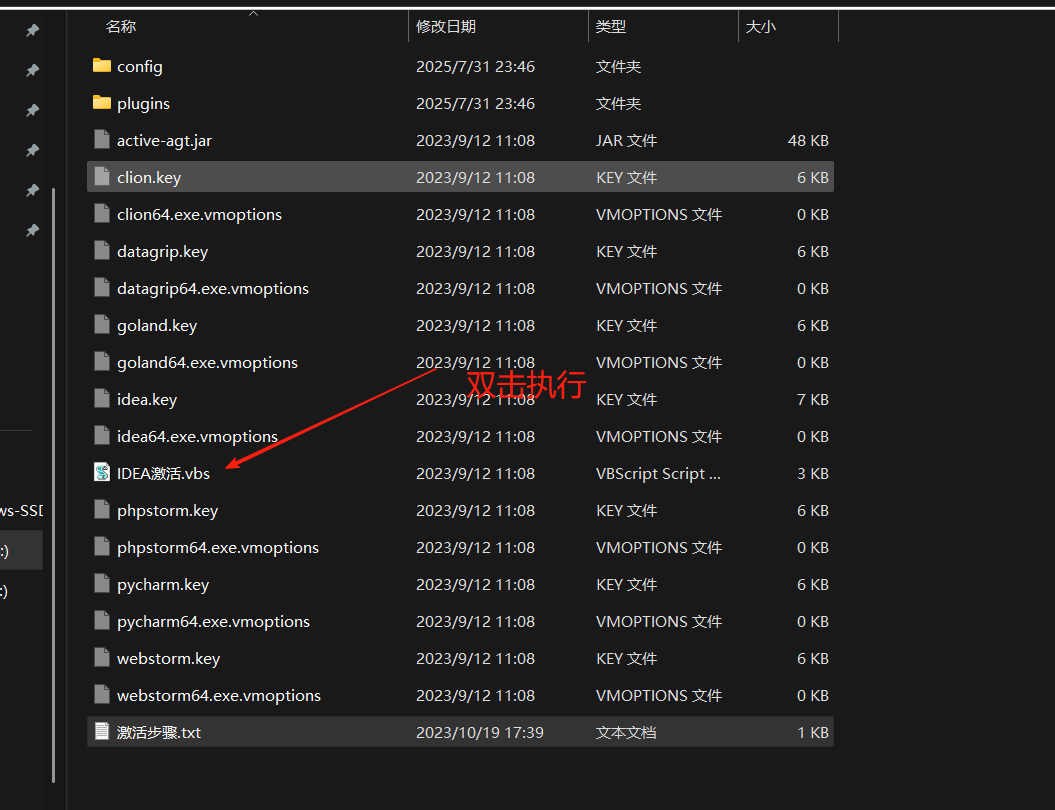Viewport: 1055px width, 810px height.
Task: Click the VBScript icon of IDEA激活.vbs
Action: point(102,472)
